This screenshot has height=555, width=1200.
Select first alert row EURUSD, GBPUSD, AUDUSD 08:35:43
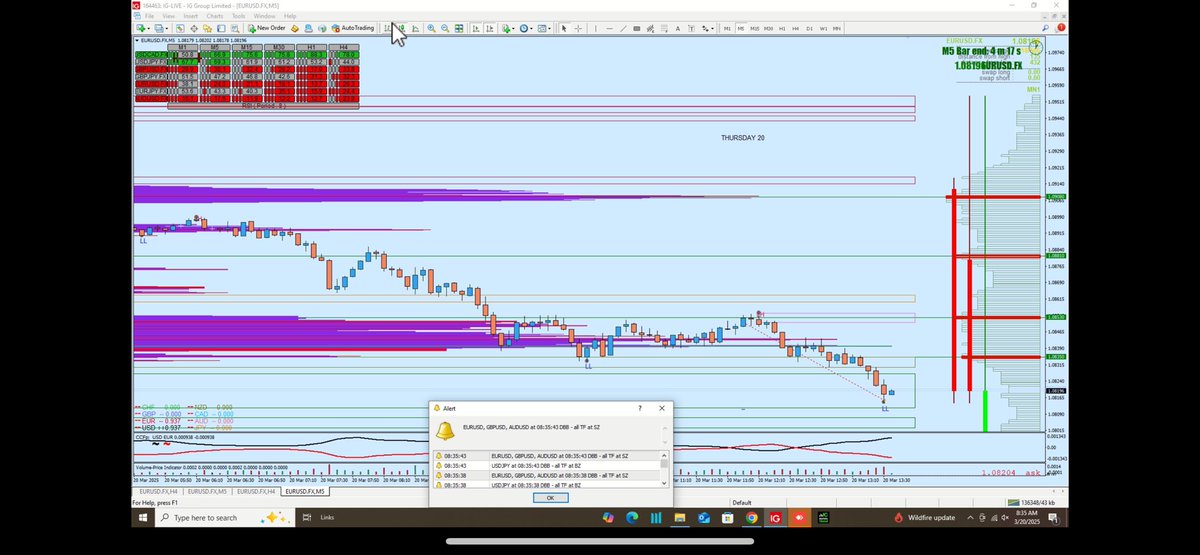click(547, 456)
